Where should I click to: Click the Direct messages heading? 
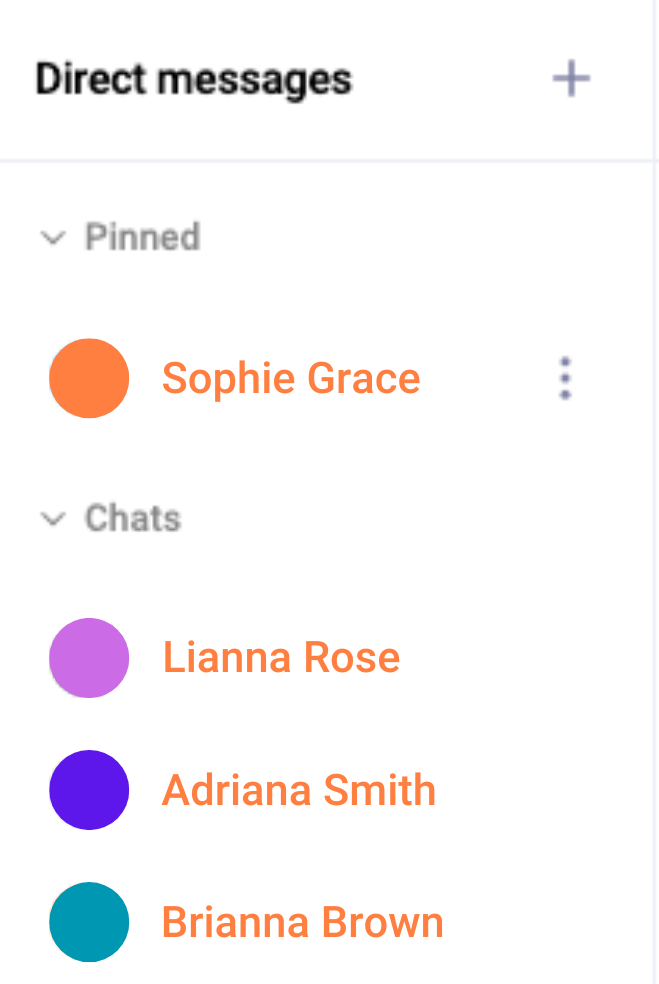click(194, 80)
